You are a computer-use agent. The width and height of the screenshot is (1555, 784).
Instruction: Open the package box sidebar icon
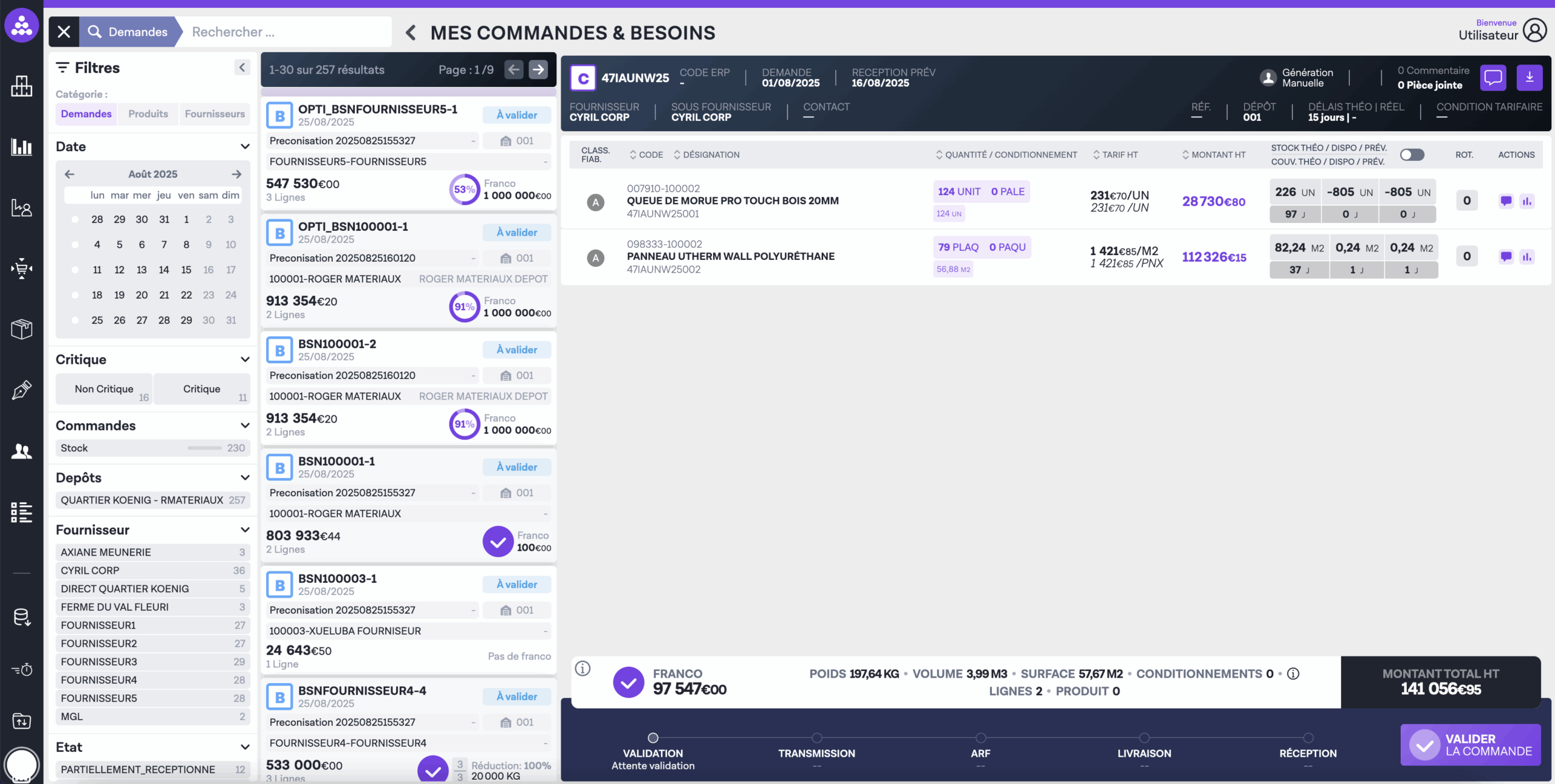(x=21, y=329)
